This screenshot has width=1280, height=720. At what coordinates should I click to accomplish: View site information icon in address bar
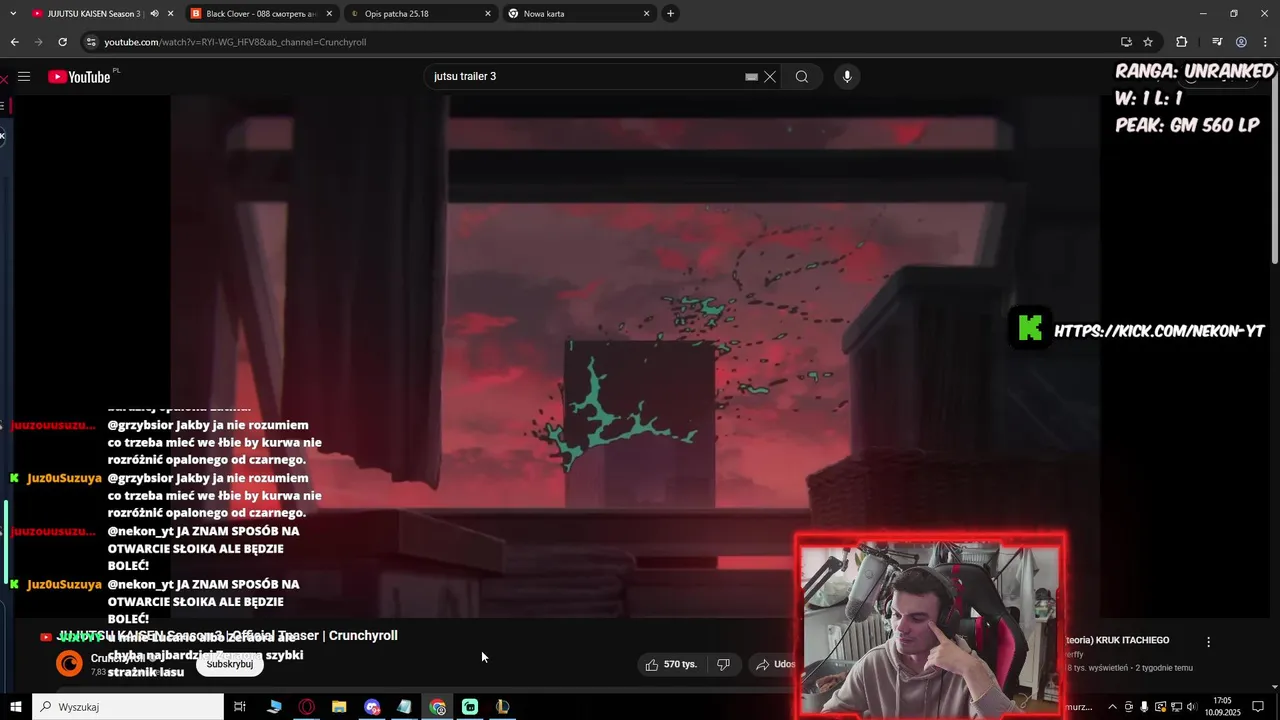pyautogui.click(x=91, y=42)
